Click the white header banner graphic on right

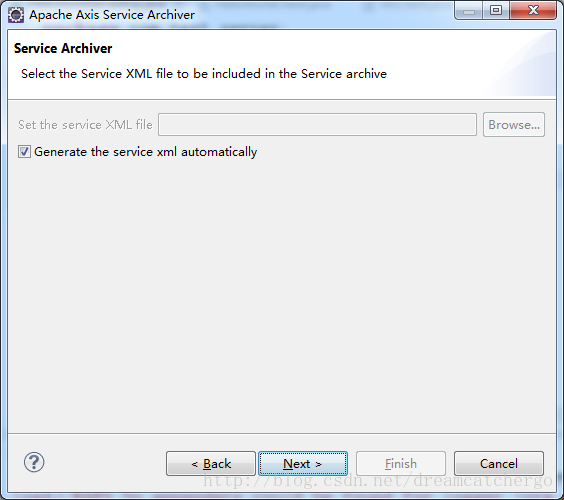click(x=522, y=65)
